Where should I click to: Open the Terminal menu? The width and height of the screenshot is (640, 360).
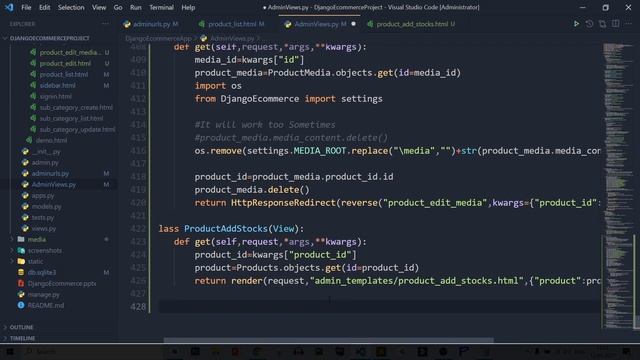(161, 7)
